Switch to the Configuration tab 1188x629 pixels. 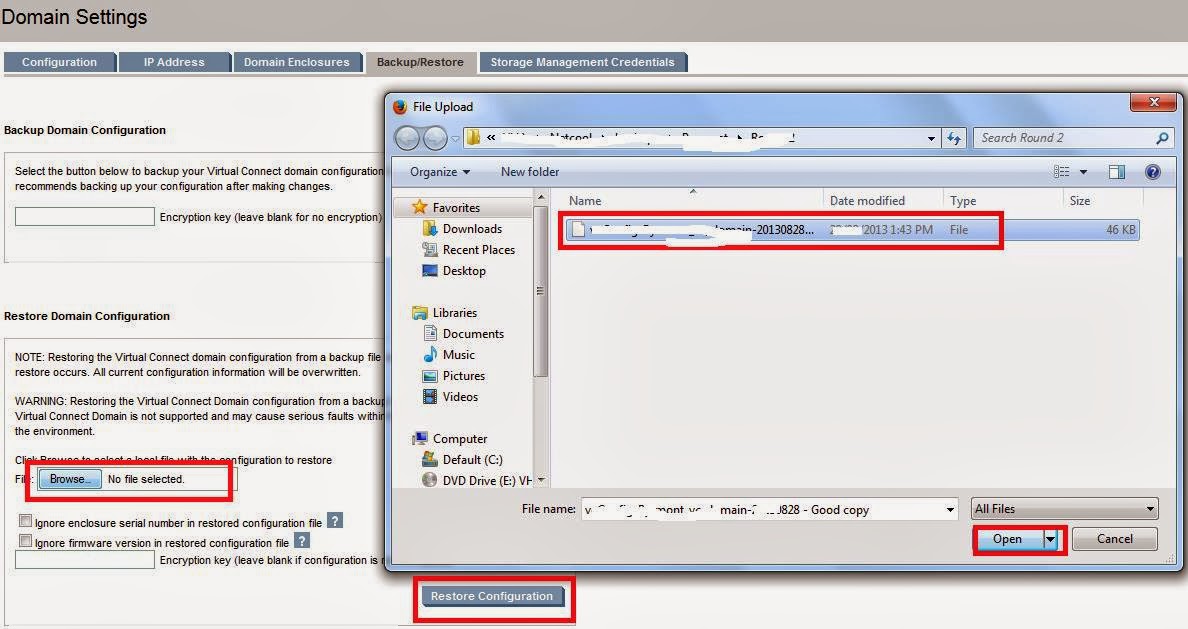(59, 62)
